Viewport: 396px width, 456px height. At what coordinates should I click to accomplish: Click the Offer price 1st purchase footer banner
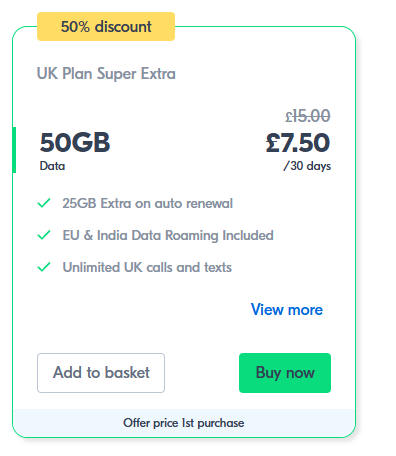(184, 423)
